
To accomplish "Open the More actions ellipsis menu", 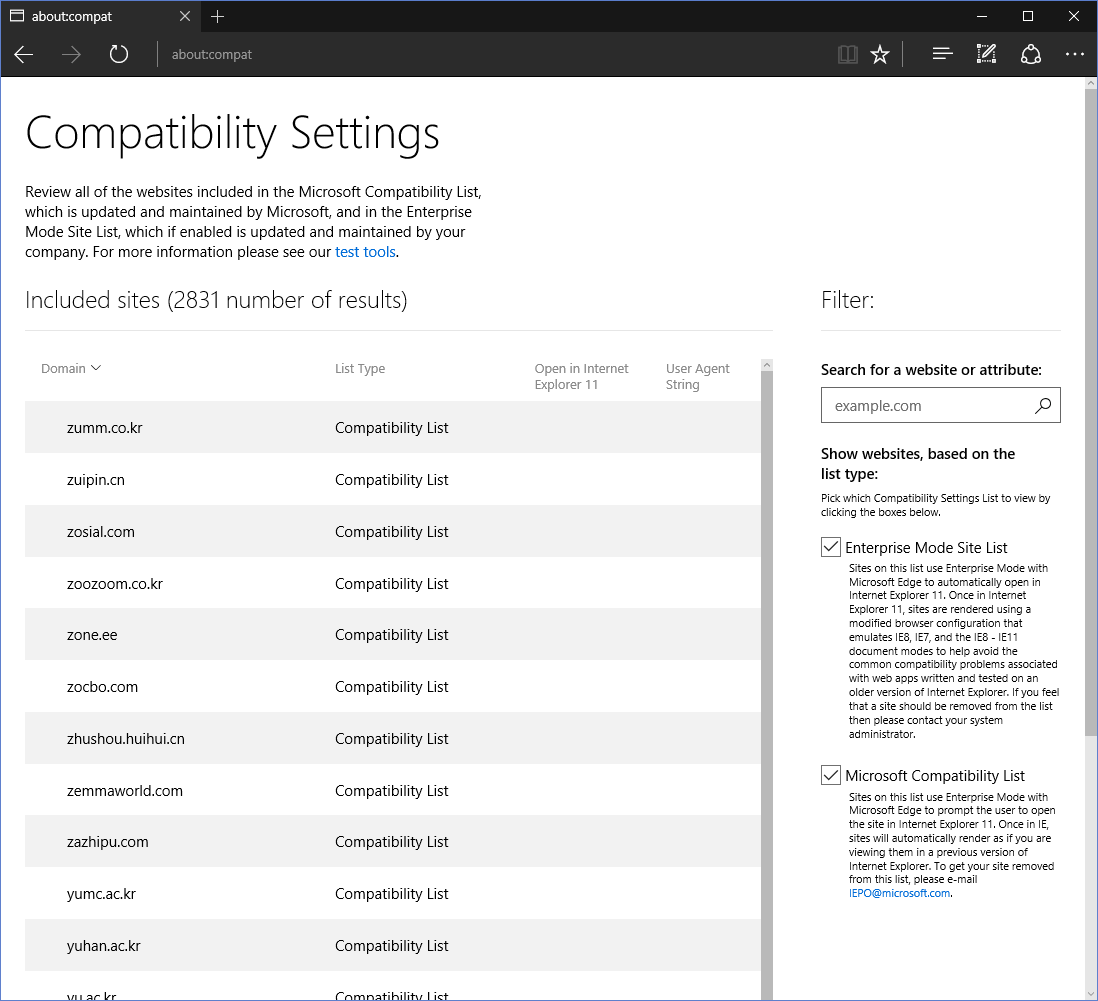I will point(1074,54).
